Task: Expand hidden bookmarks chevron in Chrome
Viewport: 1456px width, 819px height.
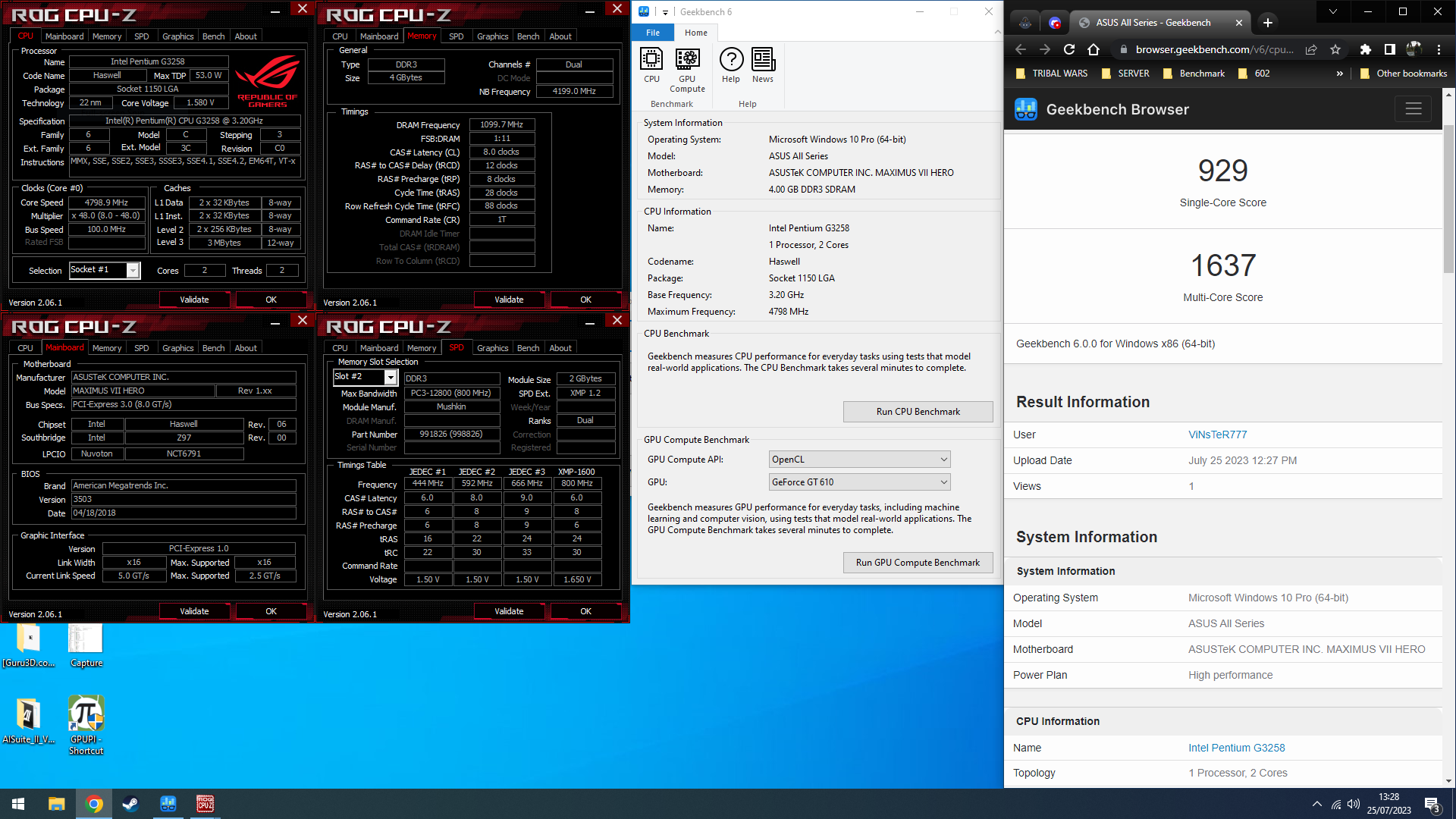Action: 1339,74
